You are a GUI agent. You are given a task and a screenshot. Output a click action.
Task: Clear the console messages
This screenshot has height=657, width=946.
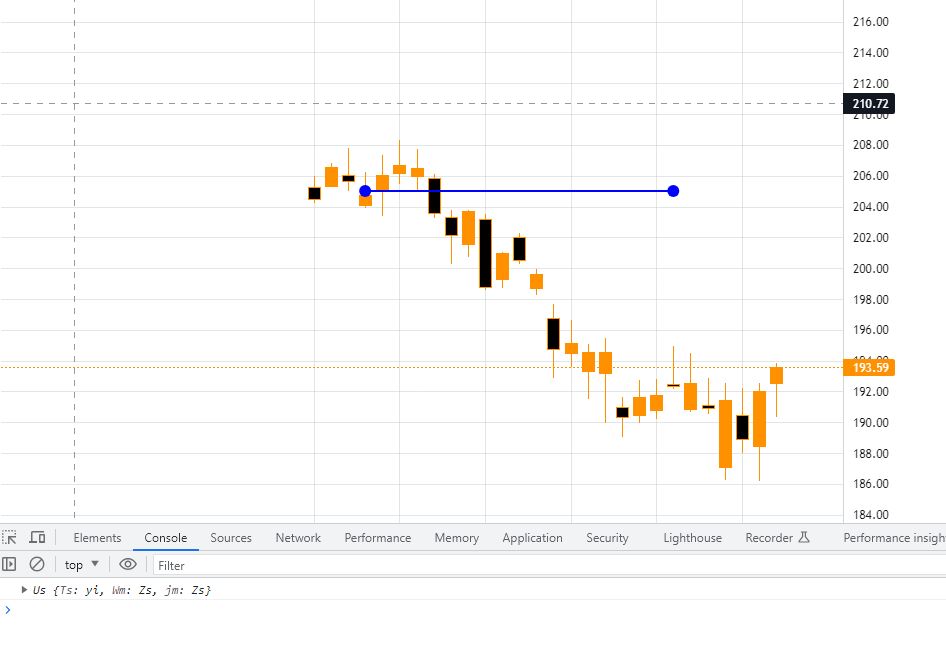click(37, 564)
